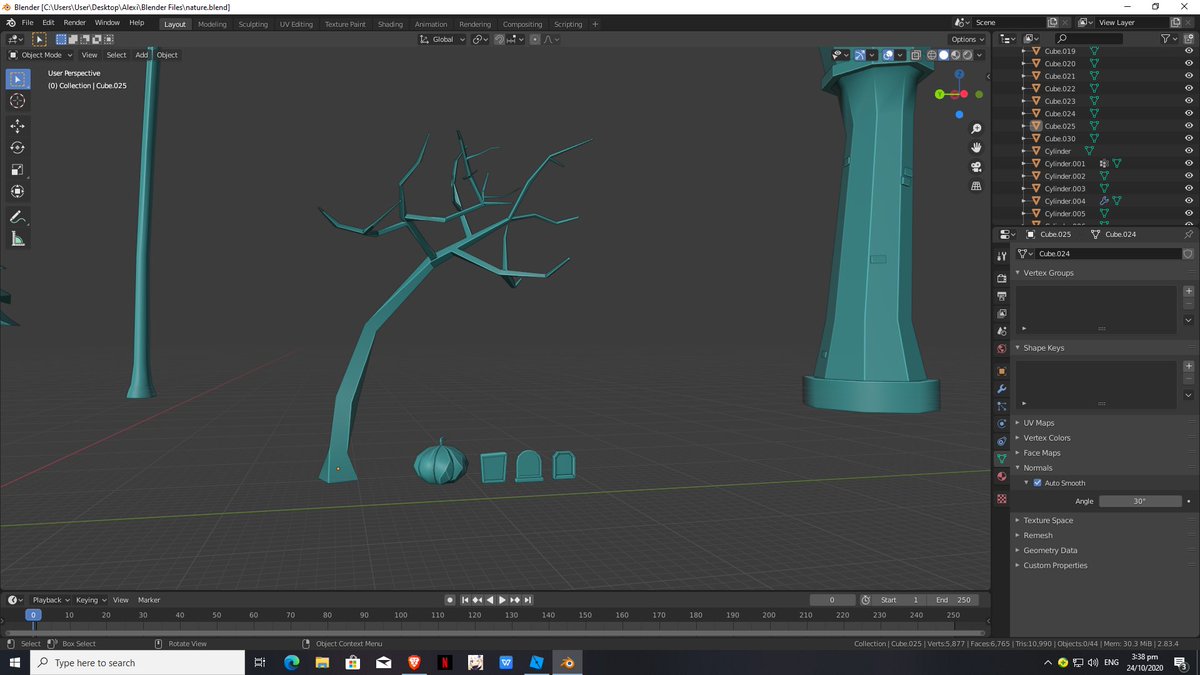1200x675 pixels.
Task: Choose the Rotate tool
Action: 17,148
